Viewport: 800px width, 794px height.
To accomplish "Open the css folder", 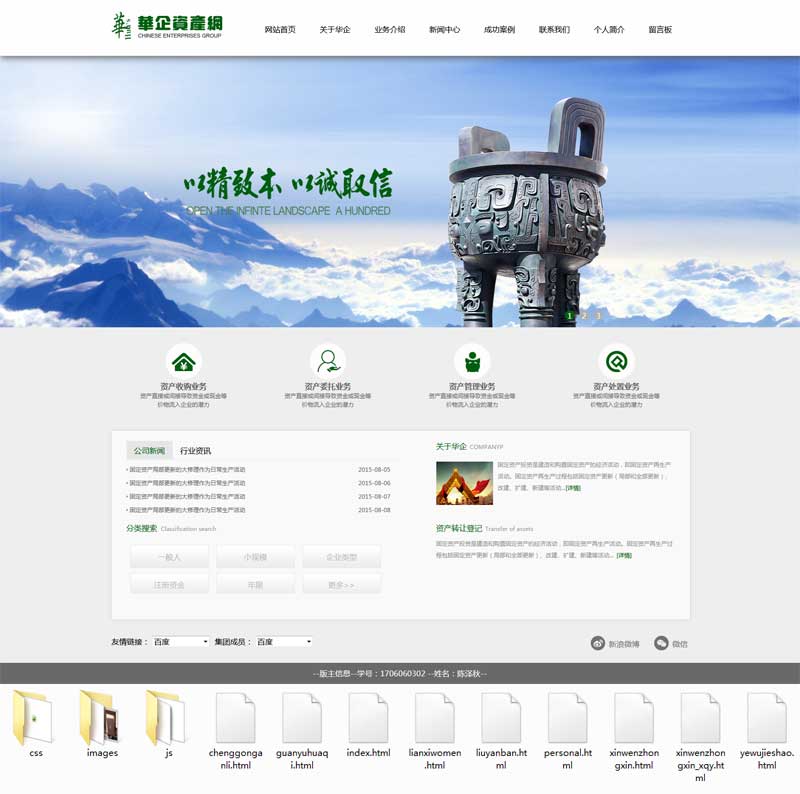I will pos(36,717).
